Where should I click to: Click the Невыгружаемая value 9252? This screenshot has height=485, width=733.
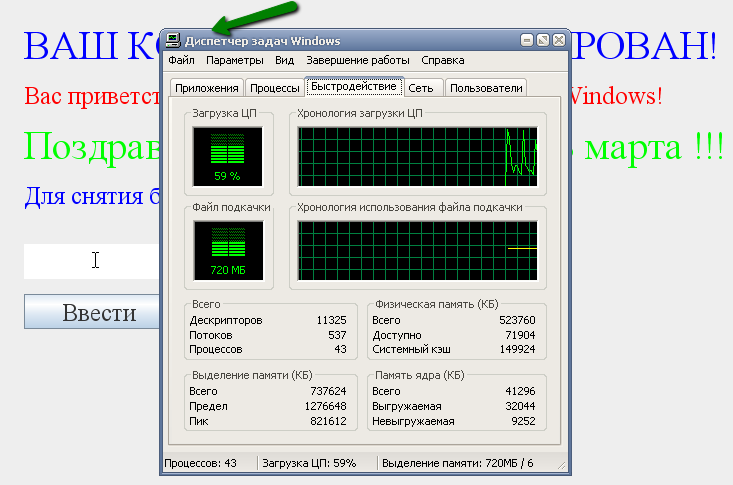(x=523, y=421)
